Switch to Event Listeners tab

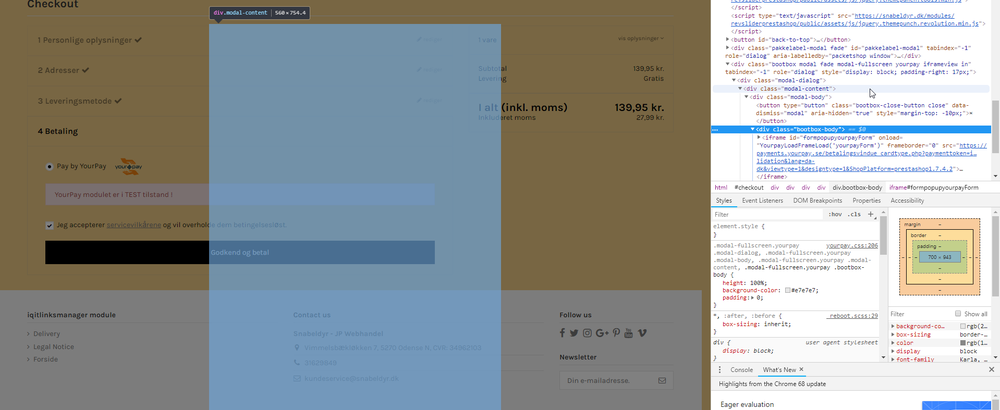[762, 201]
